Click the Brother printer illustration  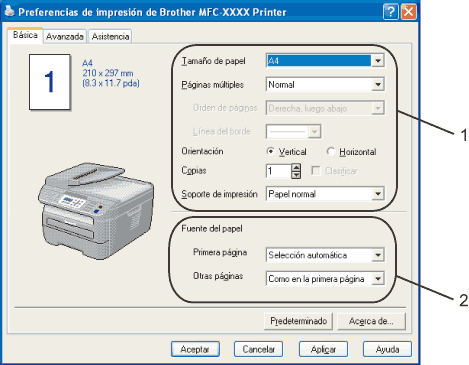coord(96,211)
